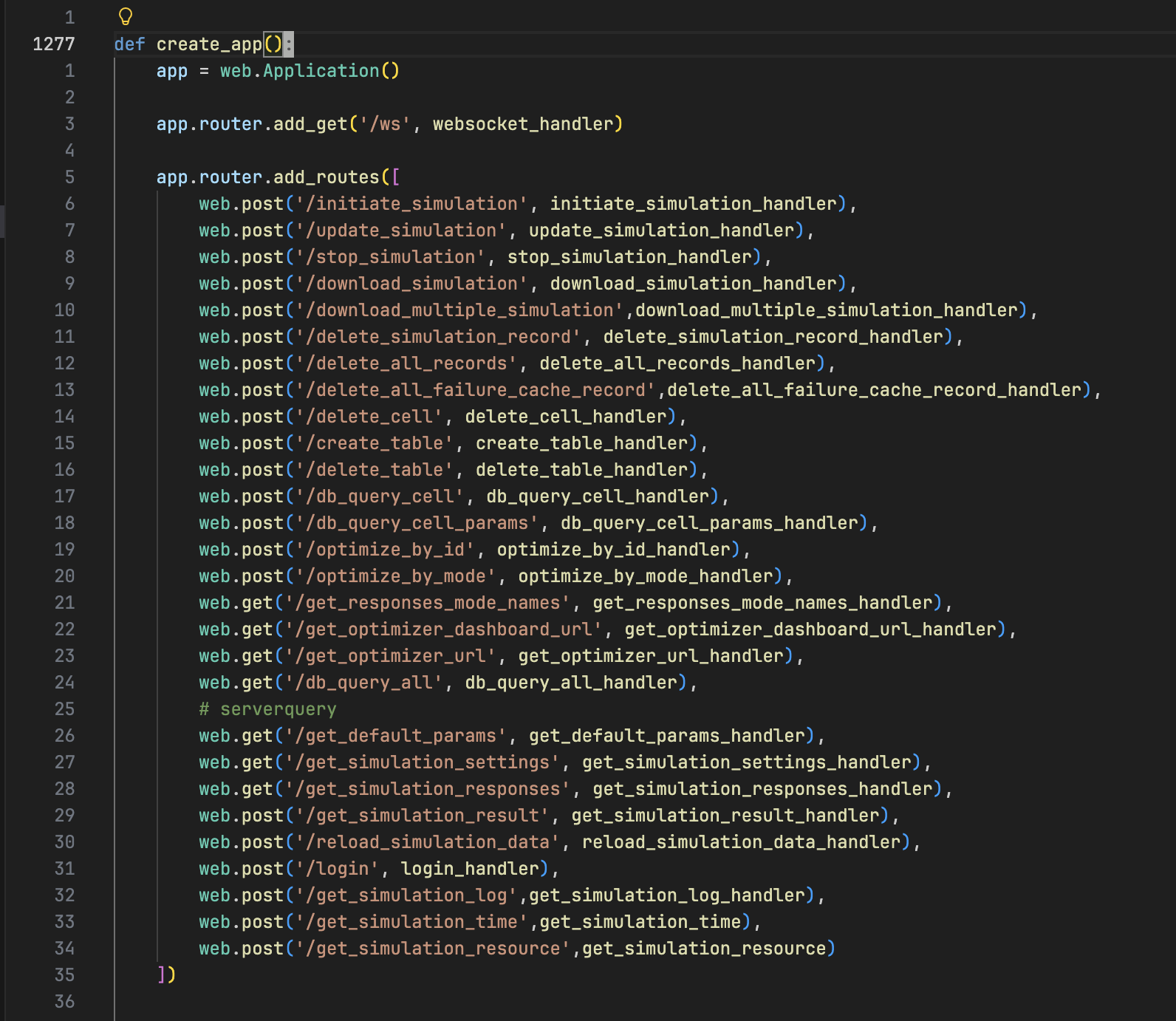Click get_optimizer_dashboard_url_handler identifier
Viewport: 1176px width, 1021px height.
810,629
